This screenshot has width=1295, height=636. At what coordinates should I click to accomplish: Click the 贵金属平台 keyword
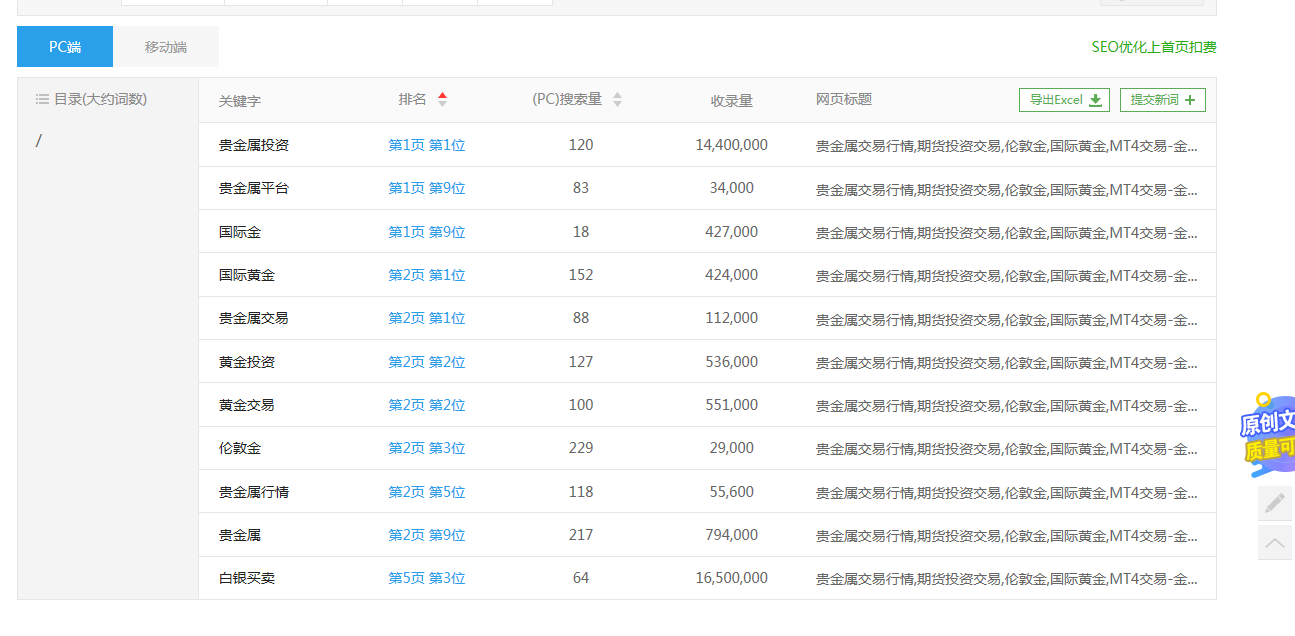coord(254,188)
